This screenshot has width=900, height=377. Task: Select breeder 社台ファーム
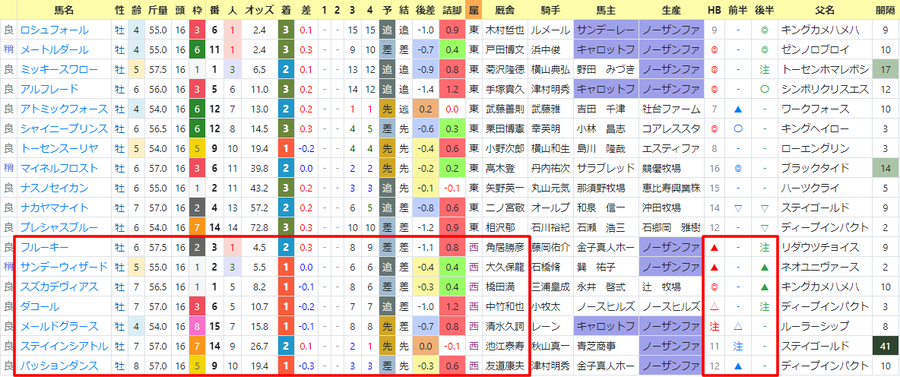pyautogui.click(x=670, y=109)
